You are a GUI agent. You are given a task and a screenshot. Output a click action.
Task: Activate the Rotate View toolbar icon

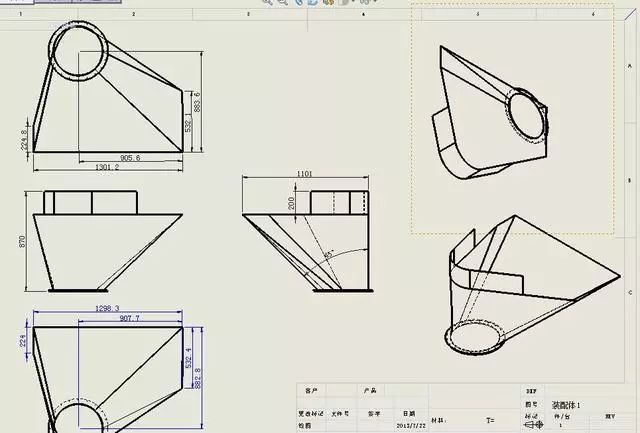312,3
